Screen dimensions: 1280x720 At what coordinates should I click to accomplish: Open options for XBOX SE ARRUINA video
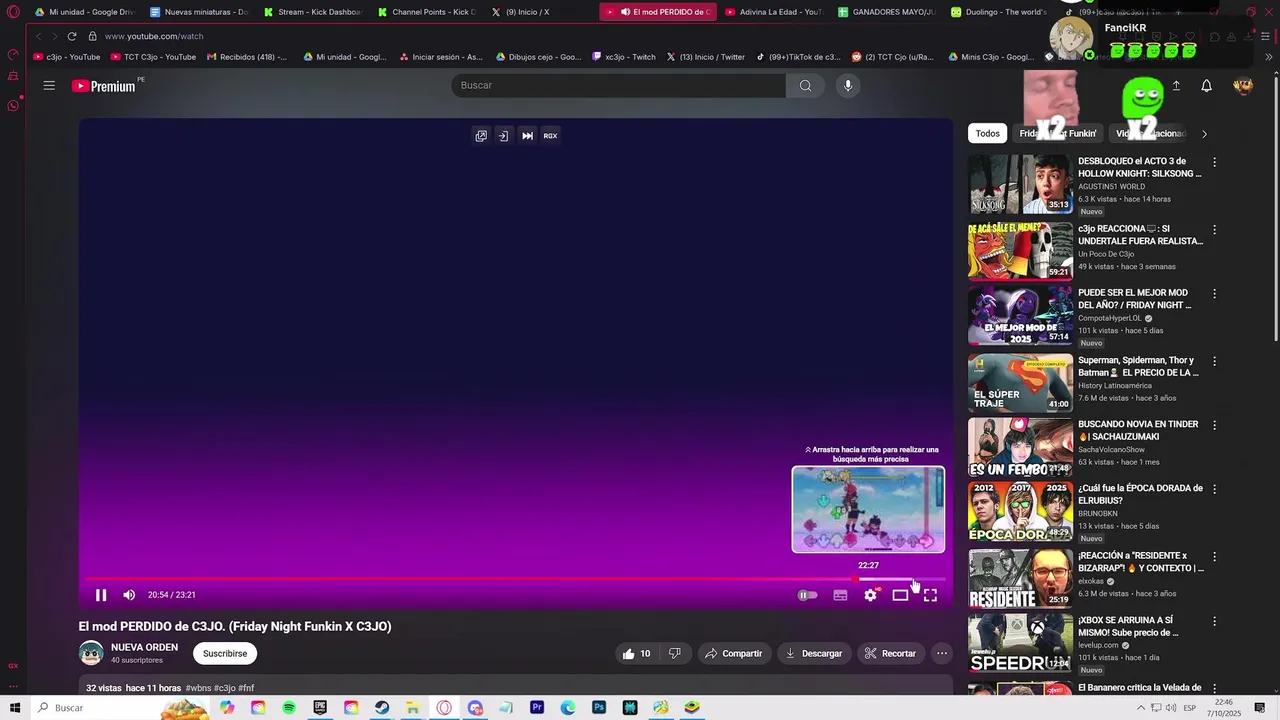click(x=1215, y=621)
